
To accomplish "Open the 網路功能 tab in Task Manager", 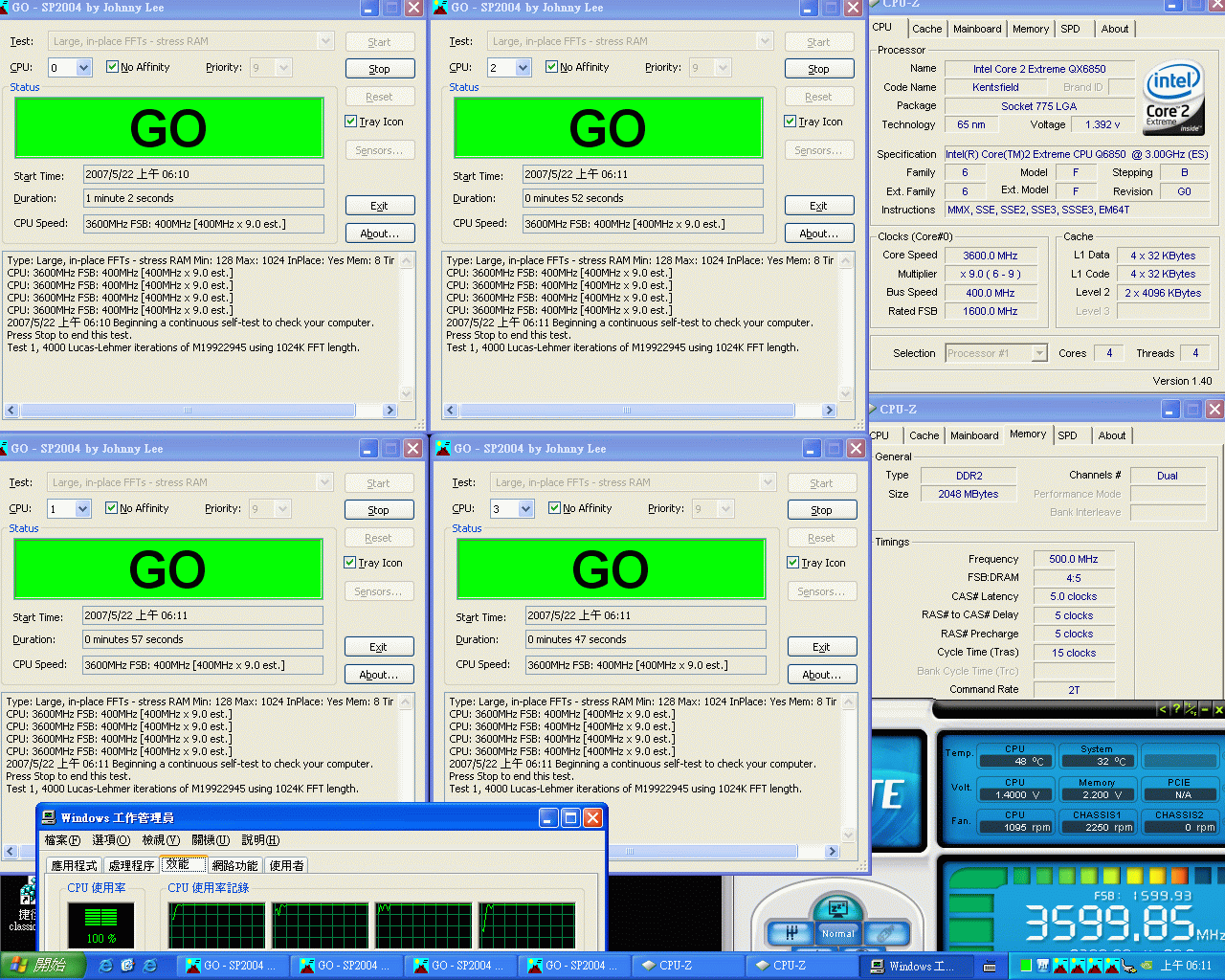I will [x=234, y=865].
